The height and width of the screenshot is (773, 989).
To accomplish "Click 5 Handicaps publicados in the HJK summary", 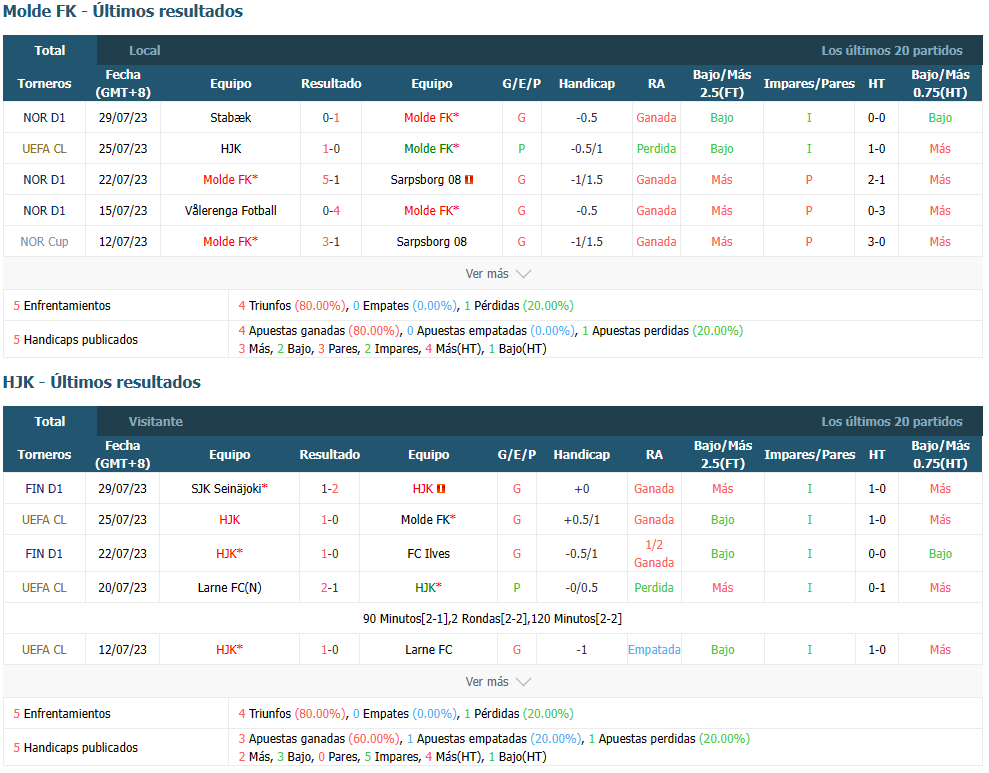I will click(x=76, y=747).
